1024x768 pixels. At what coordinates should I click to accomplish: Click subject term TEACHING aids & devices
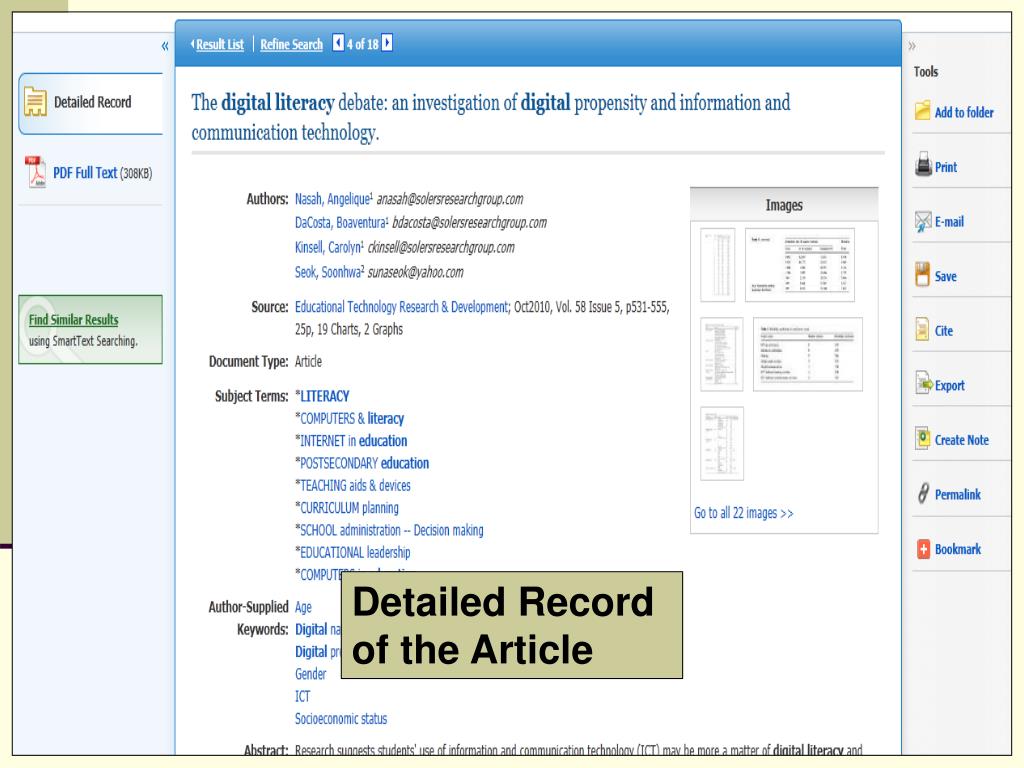click(355, 485)
